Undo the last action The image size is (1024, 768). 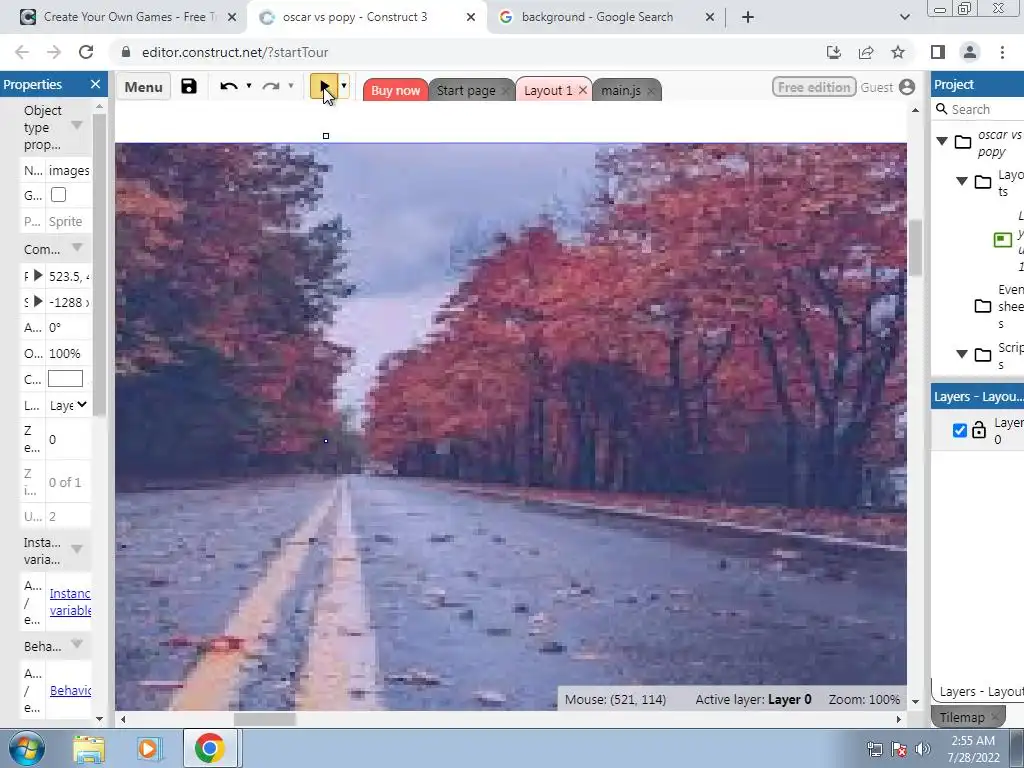pos(229,86)
